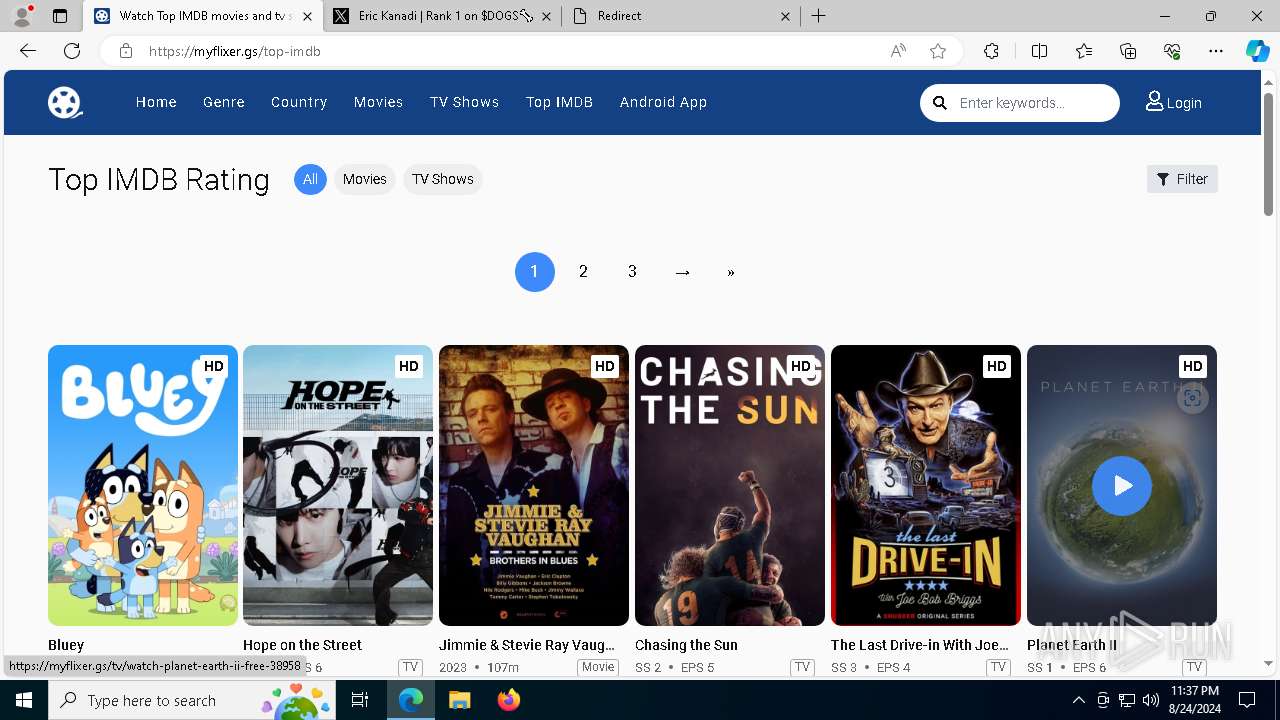This screenshot has height=720, width=1280.
Task: Open the Filter options
Action: coord(1182,179)
